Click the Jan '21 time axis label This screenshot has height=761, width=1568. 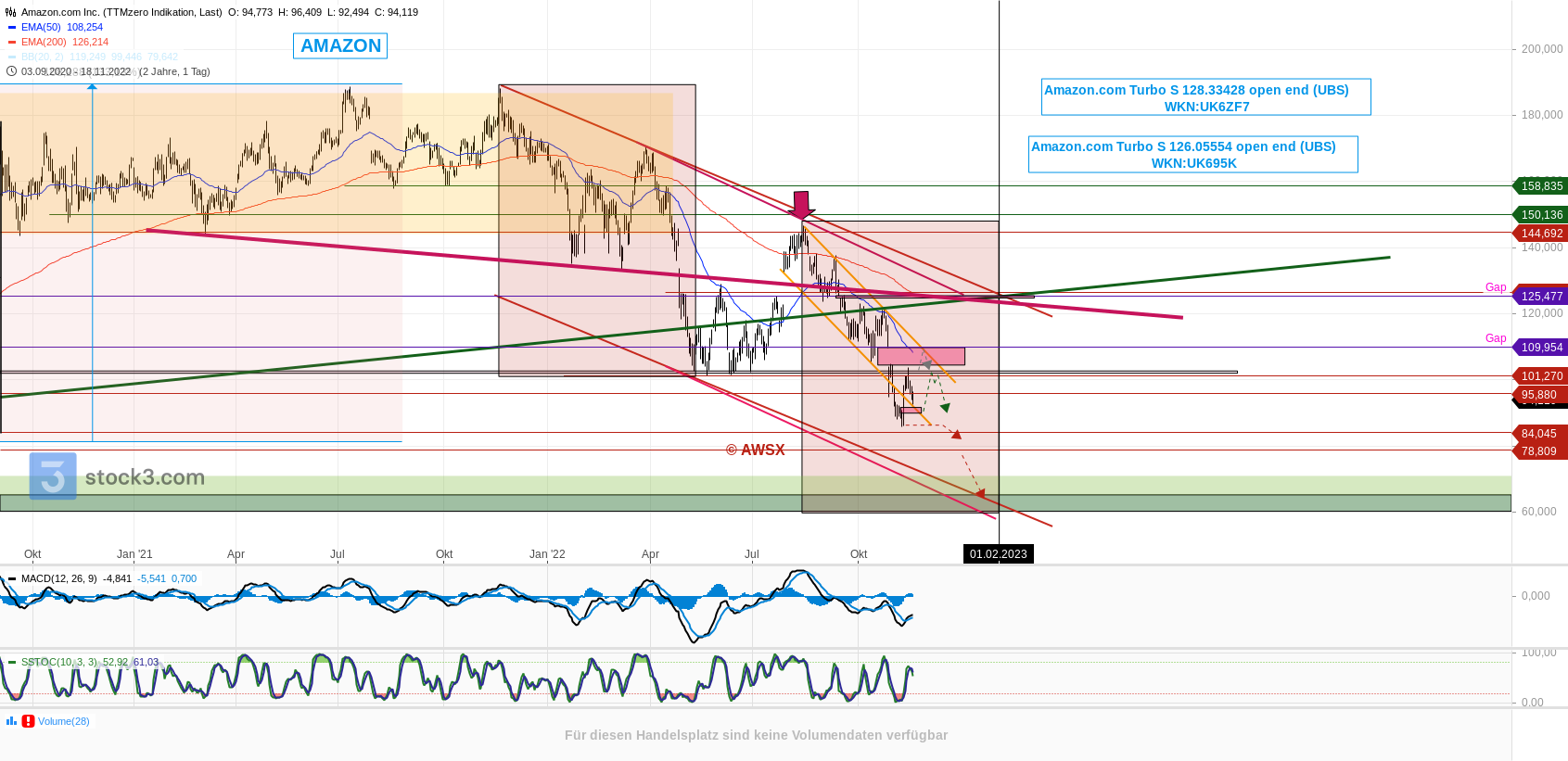pos(134,554)
